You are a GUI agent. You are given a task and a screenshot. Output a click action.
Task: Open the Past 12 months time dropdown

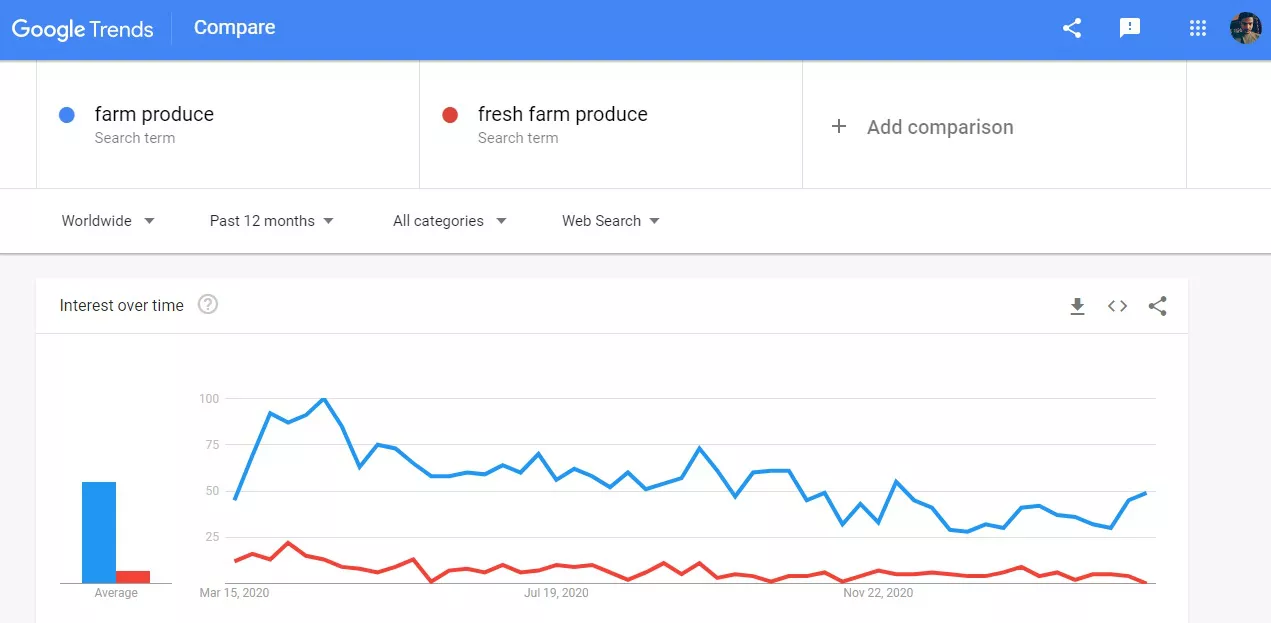pyautogui.click(x=271, y=221)
